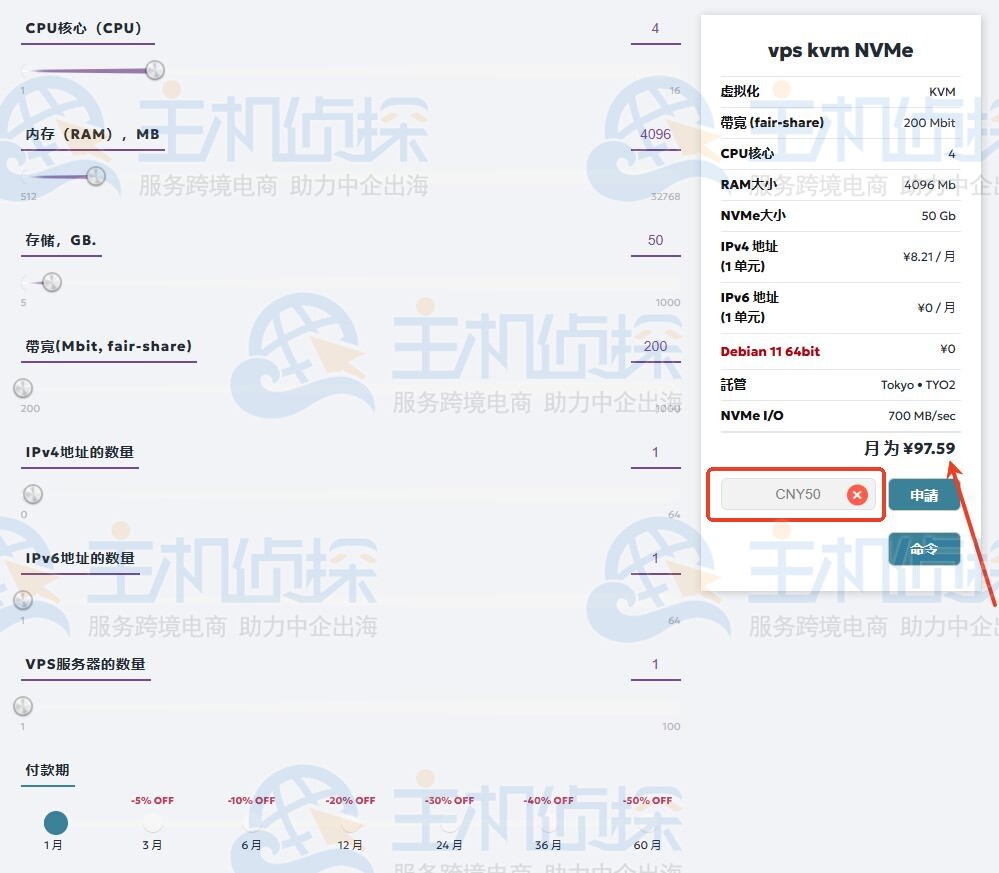Select the 3月 payment period option
Image resolution: width=999 pixels, height=873 pixels.
[x=152, y=823]
